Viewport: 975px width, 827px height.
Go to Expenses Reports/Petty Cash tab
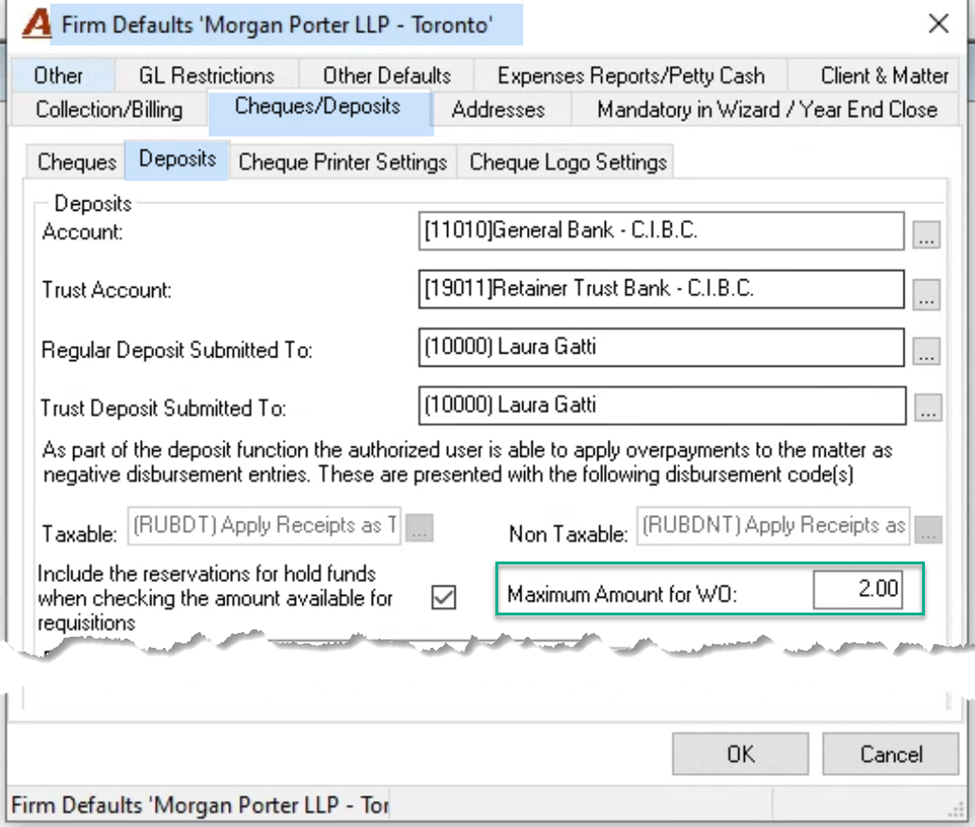click(631, 75)
